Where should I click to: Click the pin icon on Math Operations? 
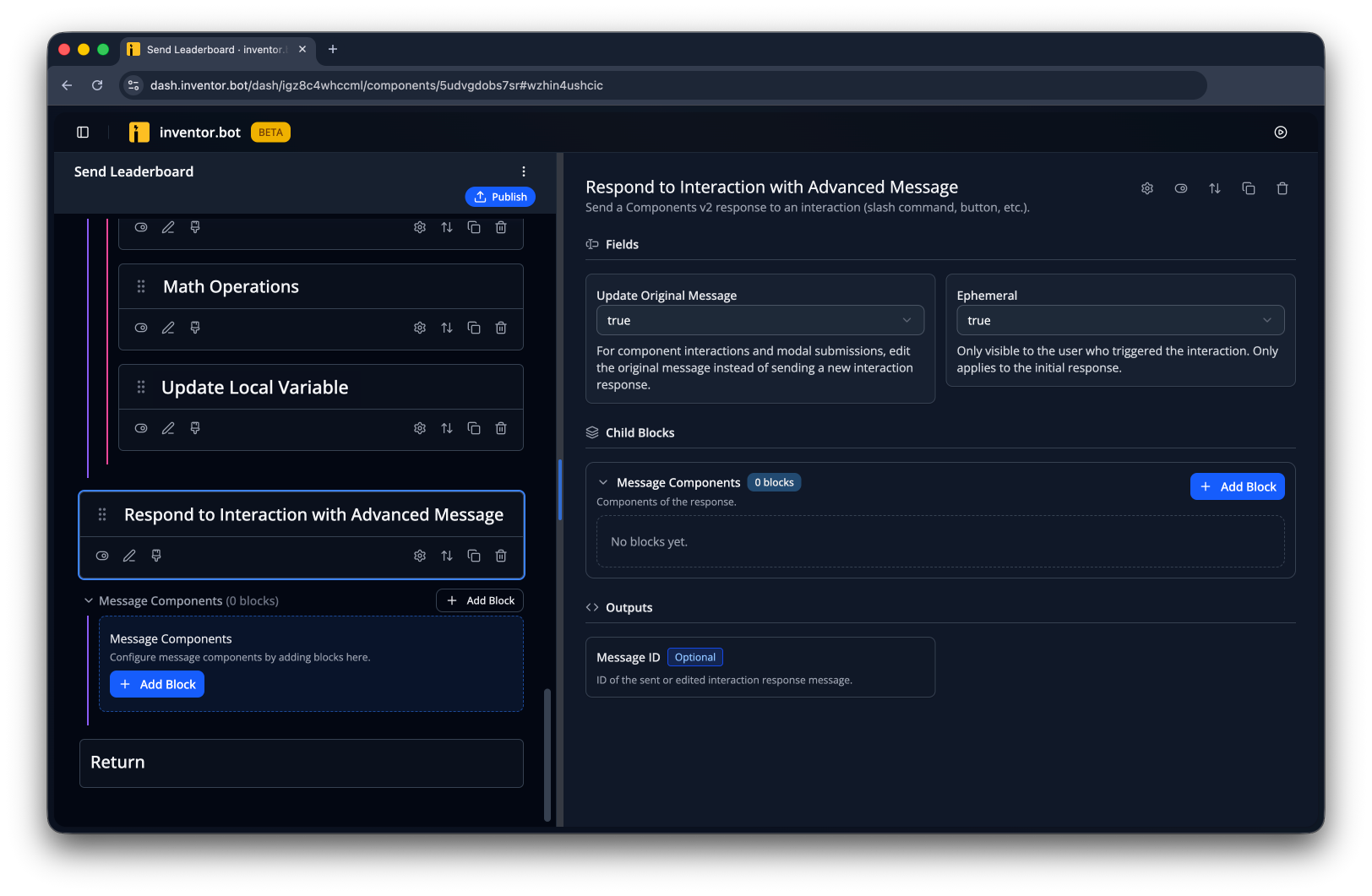tap(195, 328)
